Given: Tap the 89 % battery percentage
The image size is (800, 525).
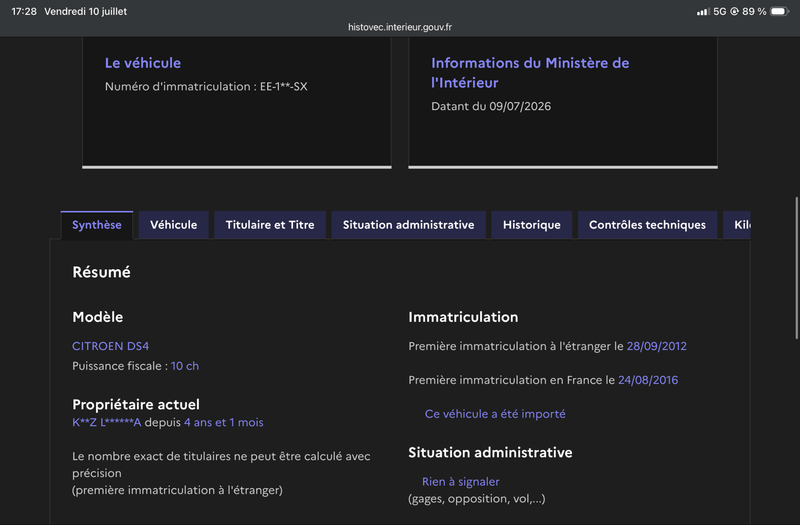Looking at the screenshot, I should click(x=754, y=11).
